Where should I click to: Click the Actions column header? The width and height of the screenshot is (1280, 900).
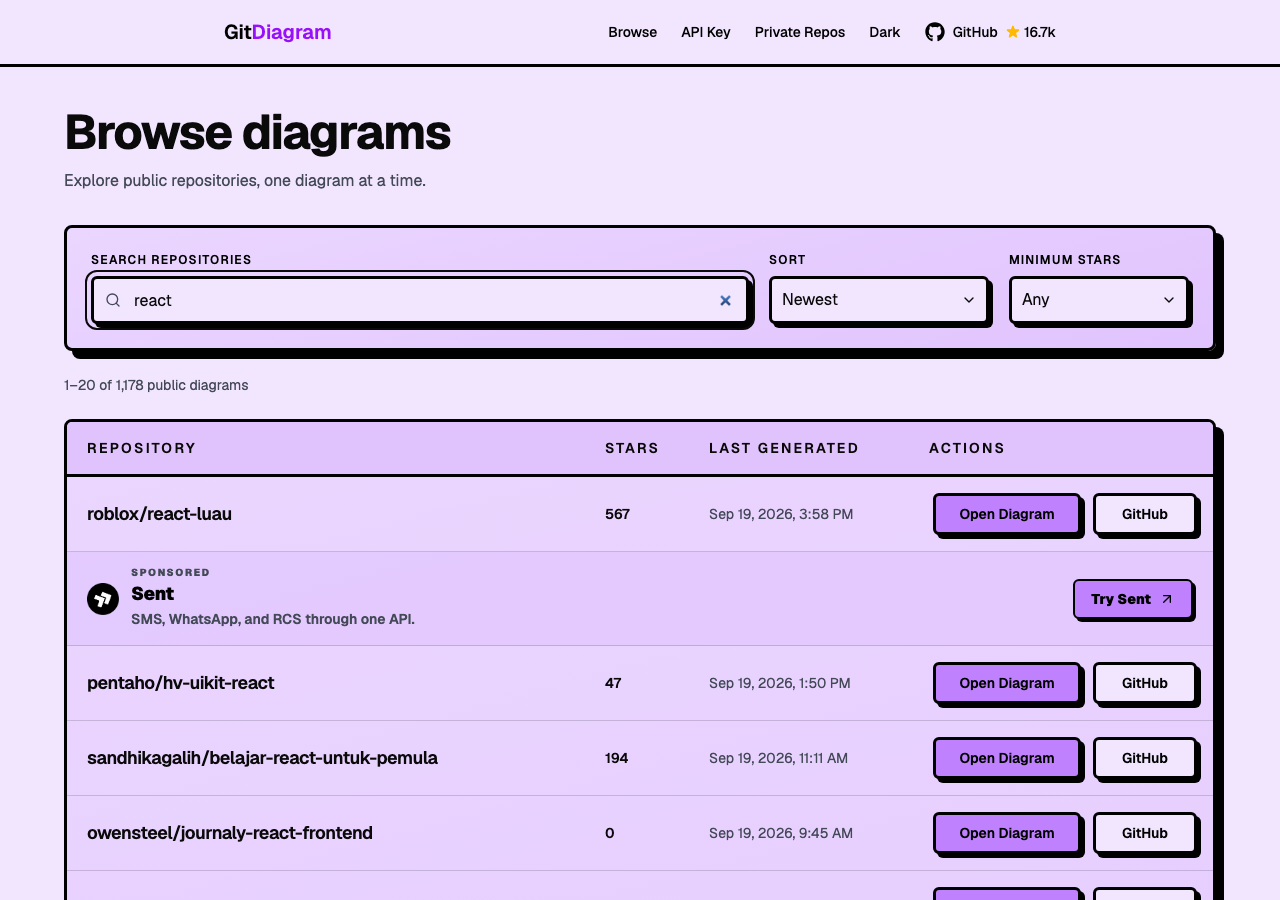click(967, 448)
